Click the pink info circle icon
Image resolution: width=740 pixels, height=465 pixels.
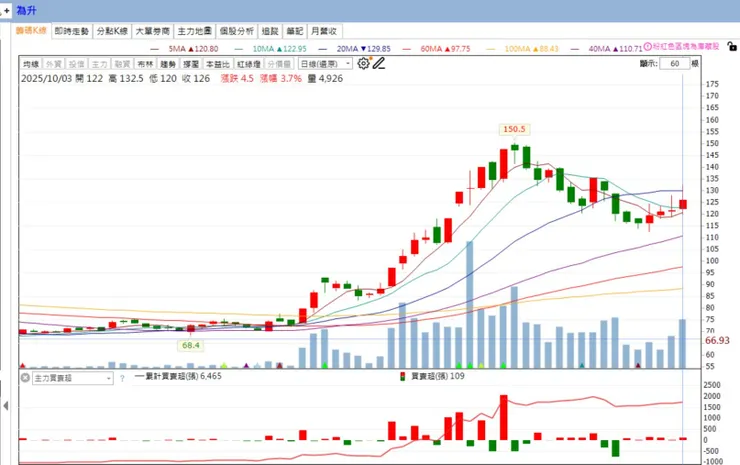648,46
